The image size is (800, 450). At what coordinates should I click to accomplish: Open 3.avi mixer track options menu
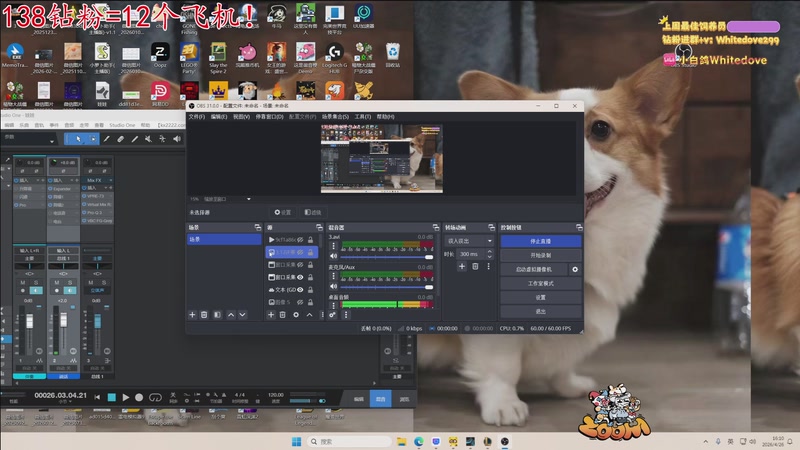(333, 246)
